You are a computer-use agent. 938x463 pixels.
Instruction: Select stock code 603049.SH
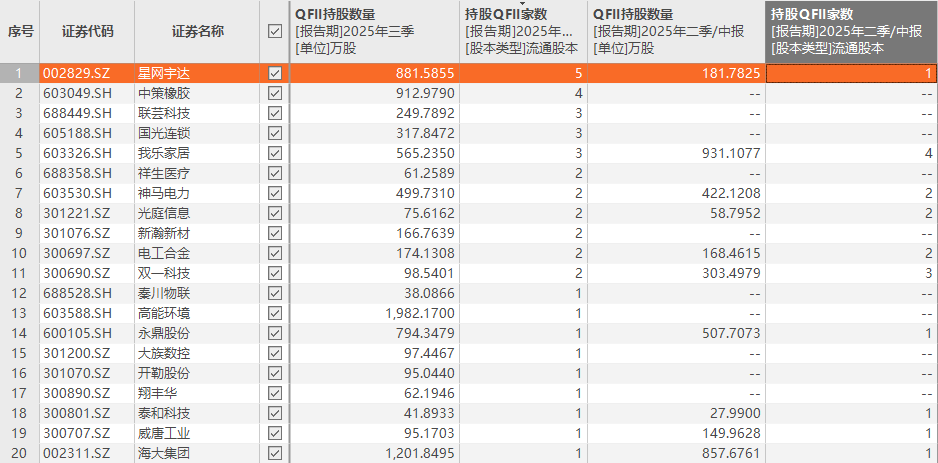point(77,93)
